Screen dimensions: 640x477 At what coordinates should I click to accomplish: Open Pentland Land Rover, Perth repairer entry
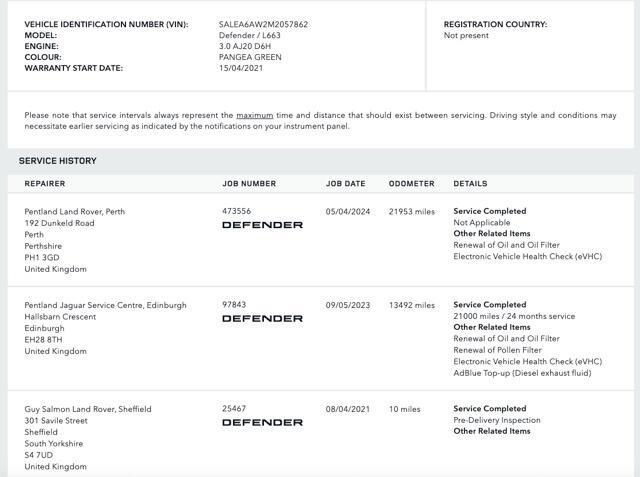tap(75, 212)
